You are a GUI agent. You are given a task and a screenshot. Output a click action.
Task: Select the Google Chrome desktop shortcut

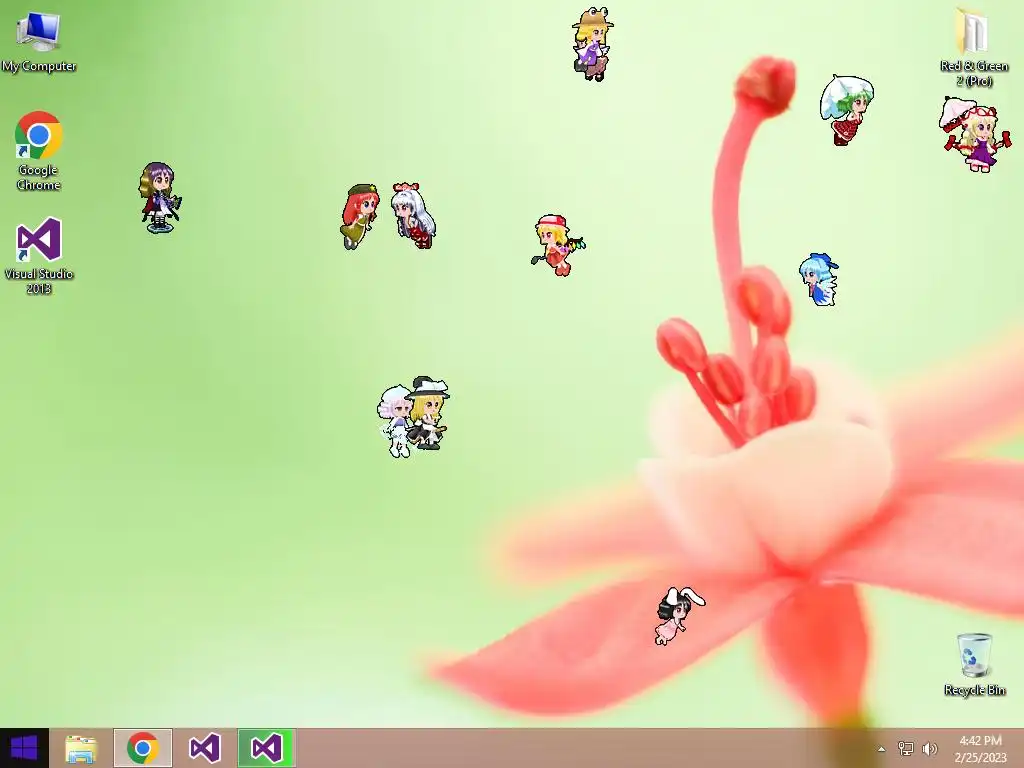(x=39, y=151)
